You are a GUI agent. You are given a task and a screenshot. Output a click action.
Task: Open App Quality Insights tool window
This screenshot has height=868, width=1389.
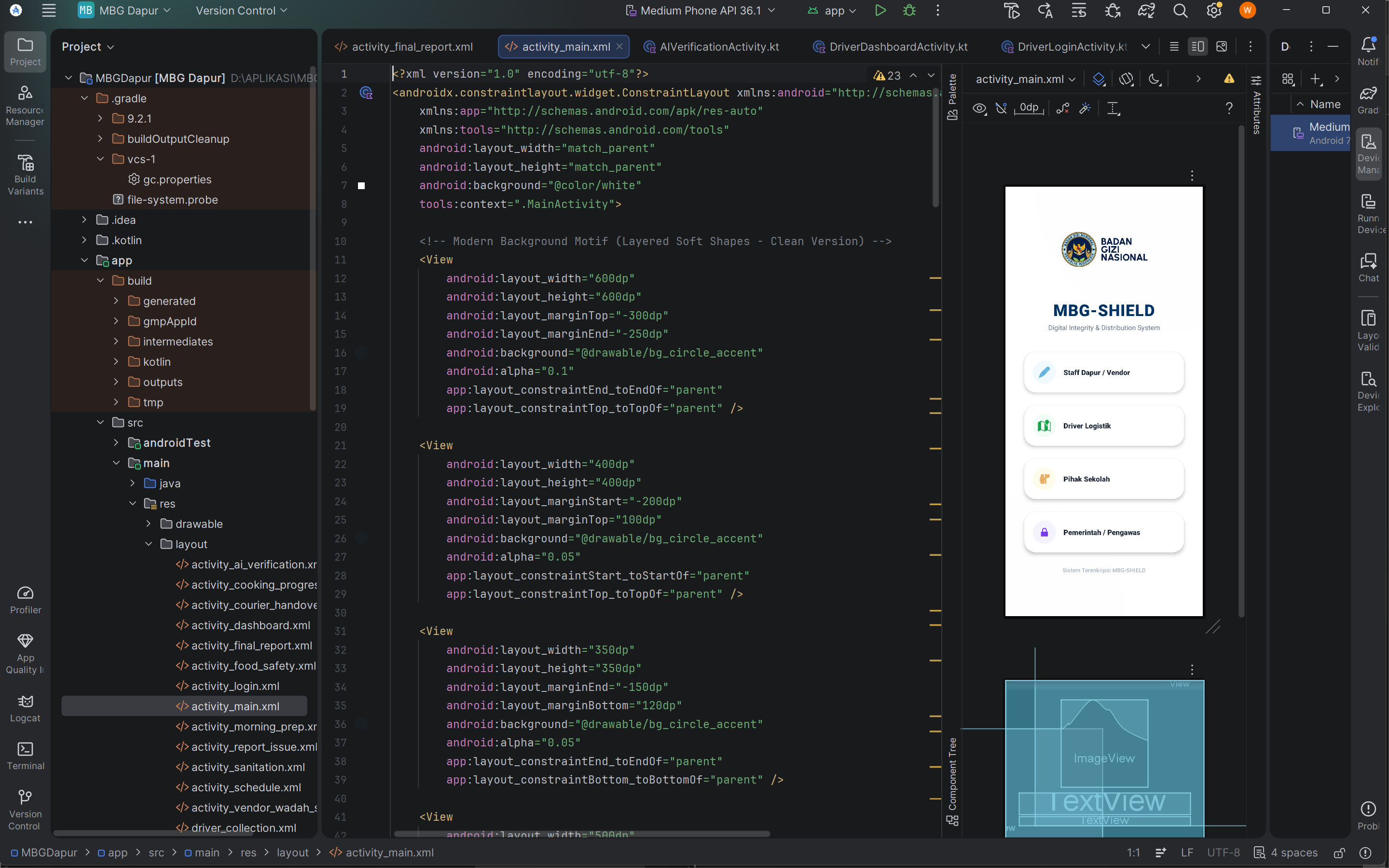tap(25, 654)
